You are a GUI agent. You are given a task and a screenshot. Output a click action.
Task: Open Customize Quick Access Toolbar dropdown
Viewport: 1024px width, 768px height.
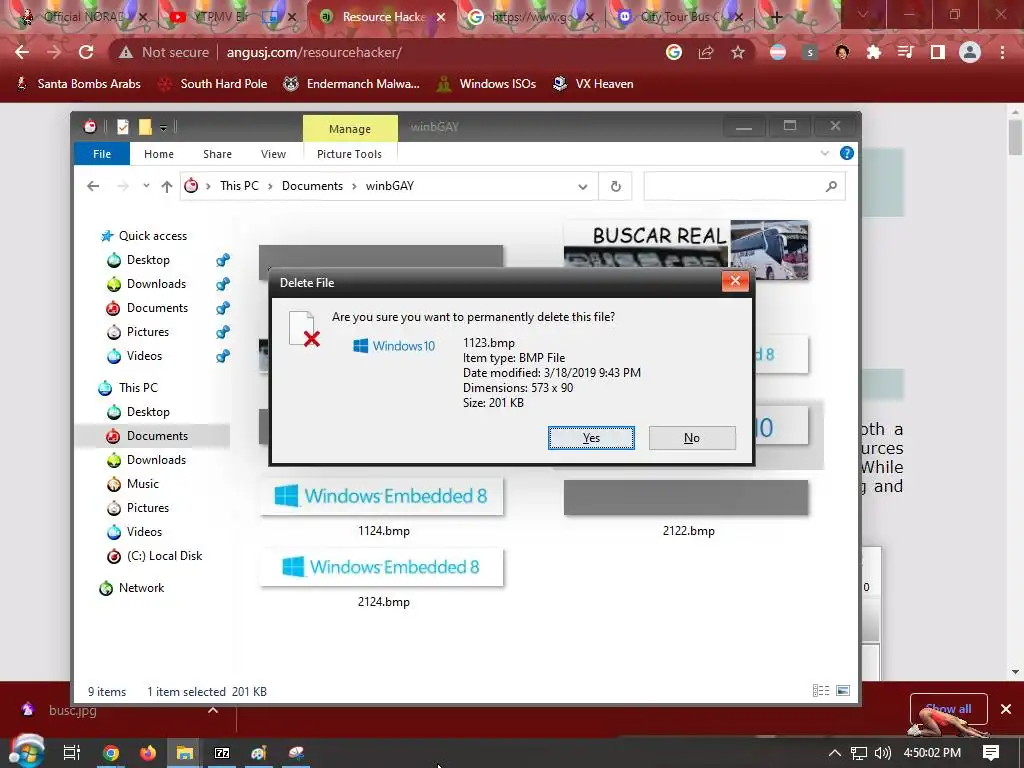pyautogui.click(x=163, y=127)
